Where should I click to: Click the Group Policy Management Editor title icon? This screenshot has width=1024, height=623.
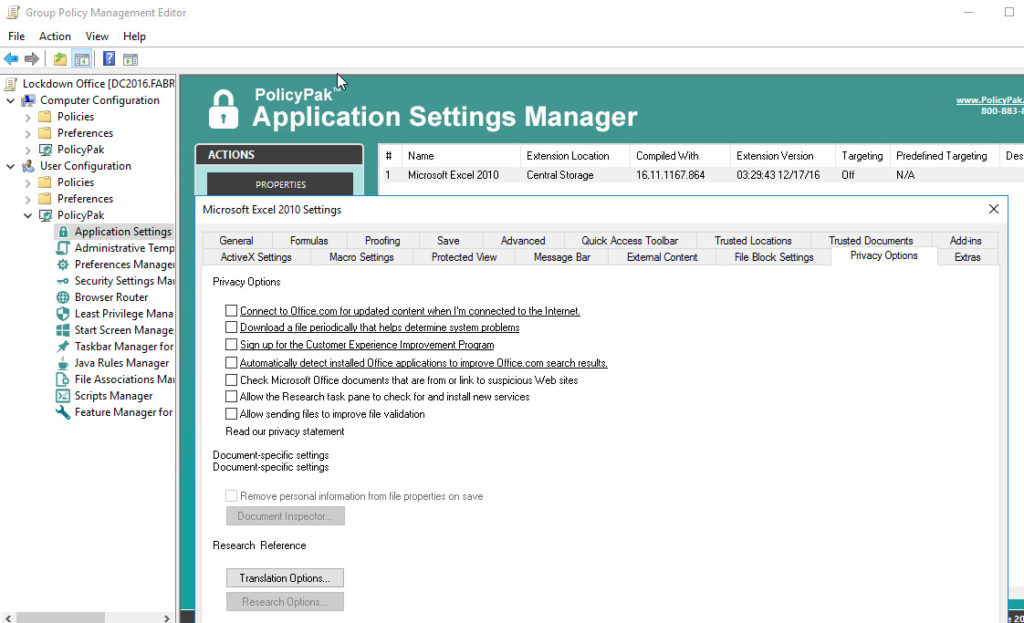12,12
